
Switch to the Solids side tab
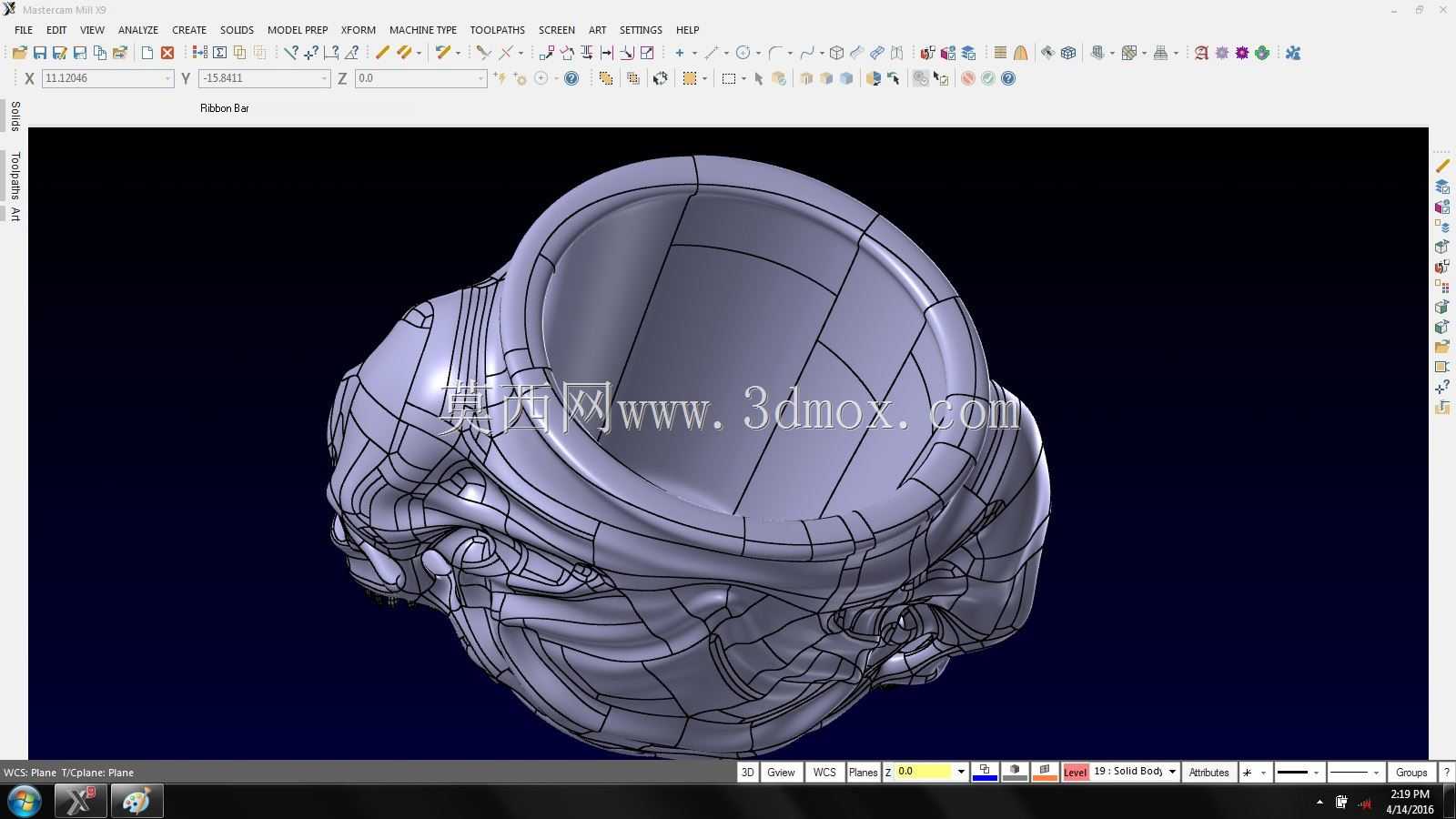coord(15,116)
